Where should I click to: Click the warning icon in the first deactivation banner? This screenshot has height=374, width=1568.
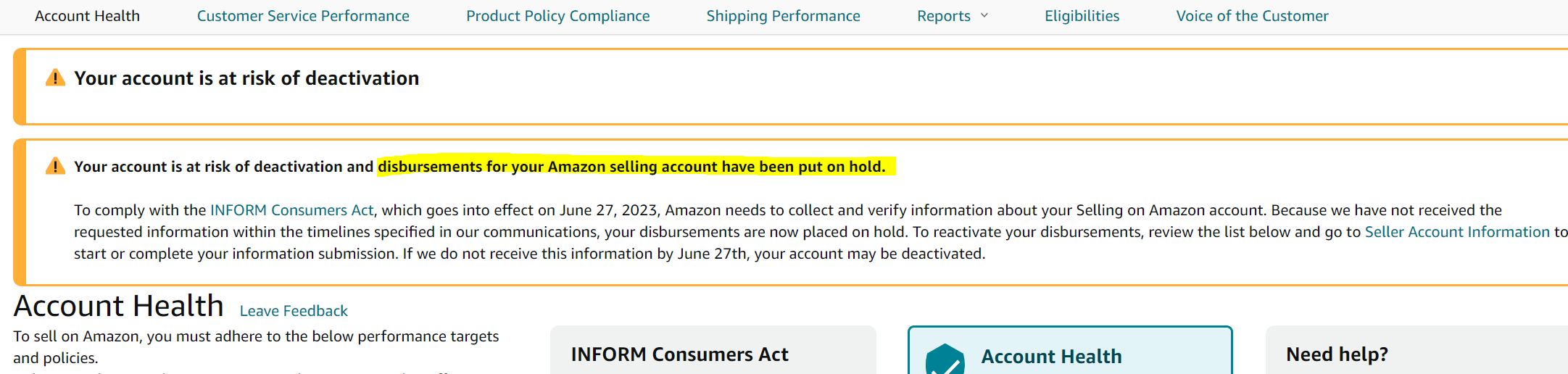(55, 78)
